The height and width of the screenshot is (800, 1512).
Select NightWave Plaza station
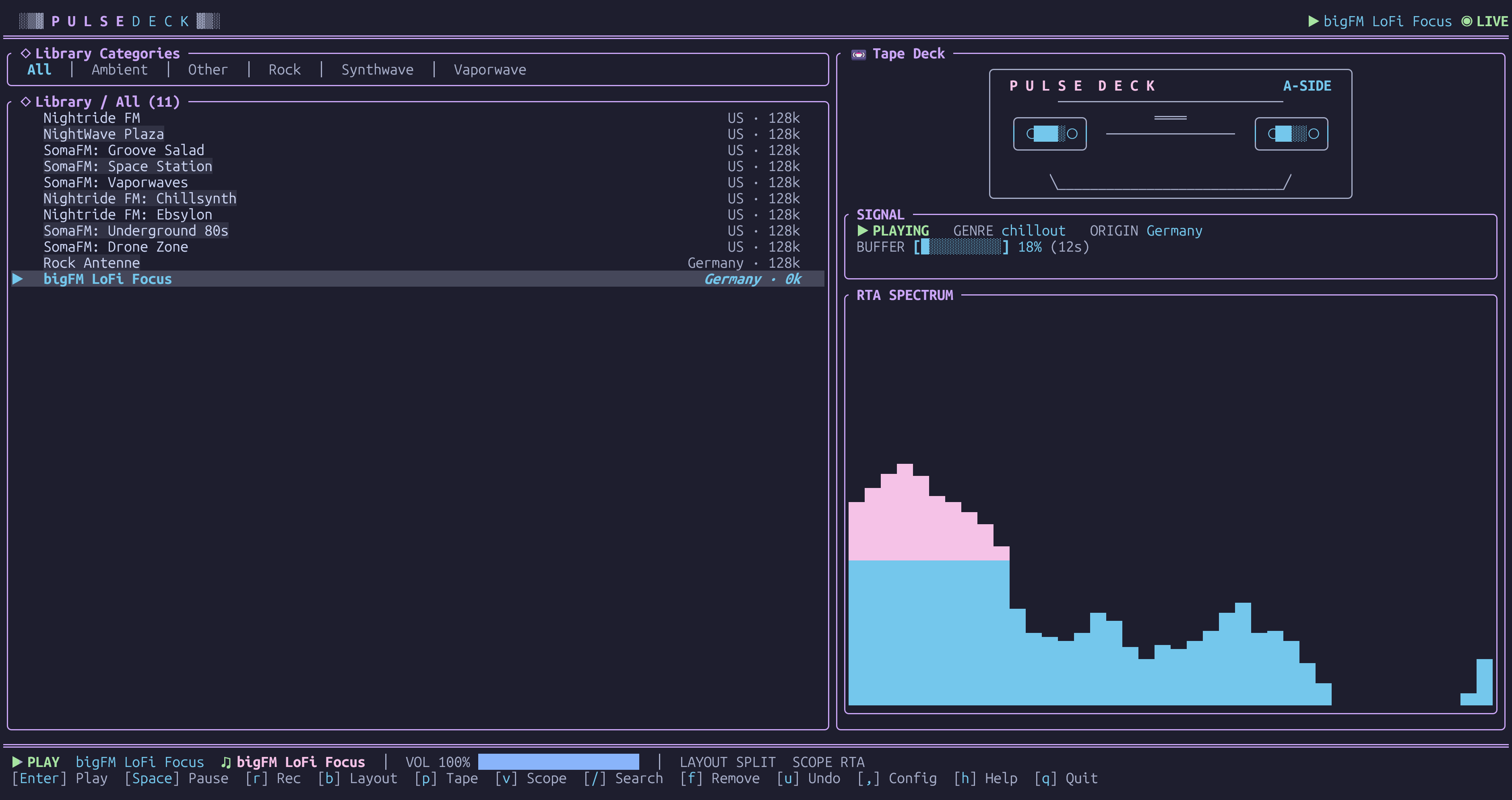pos(418,134)
